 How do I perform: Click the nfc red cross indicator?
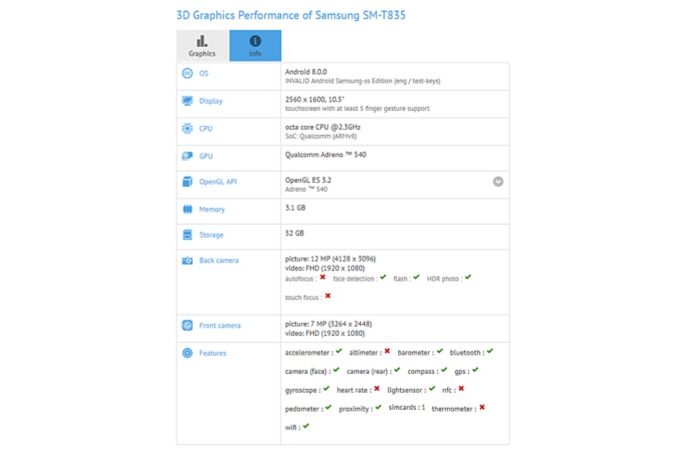click(461, 388)
